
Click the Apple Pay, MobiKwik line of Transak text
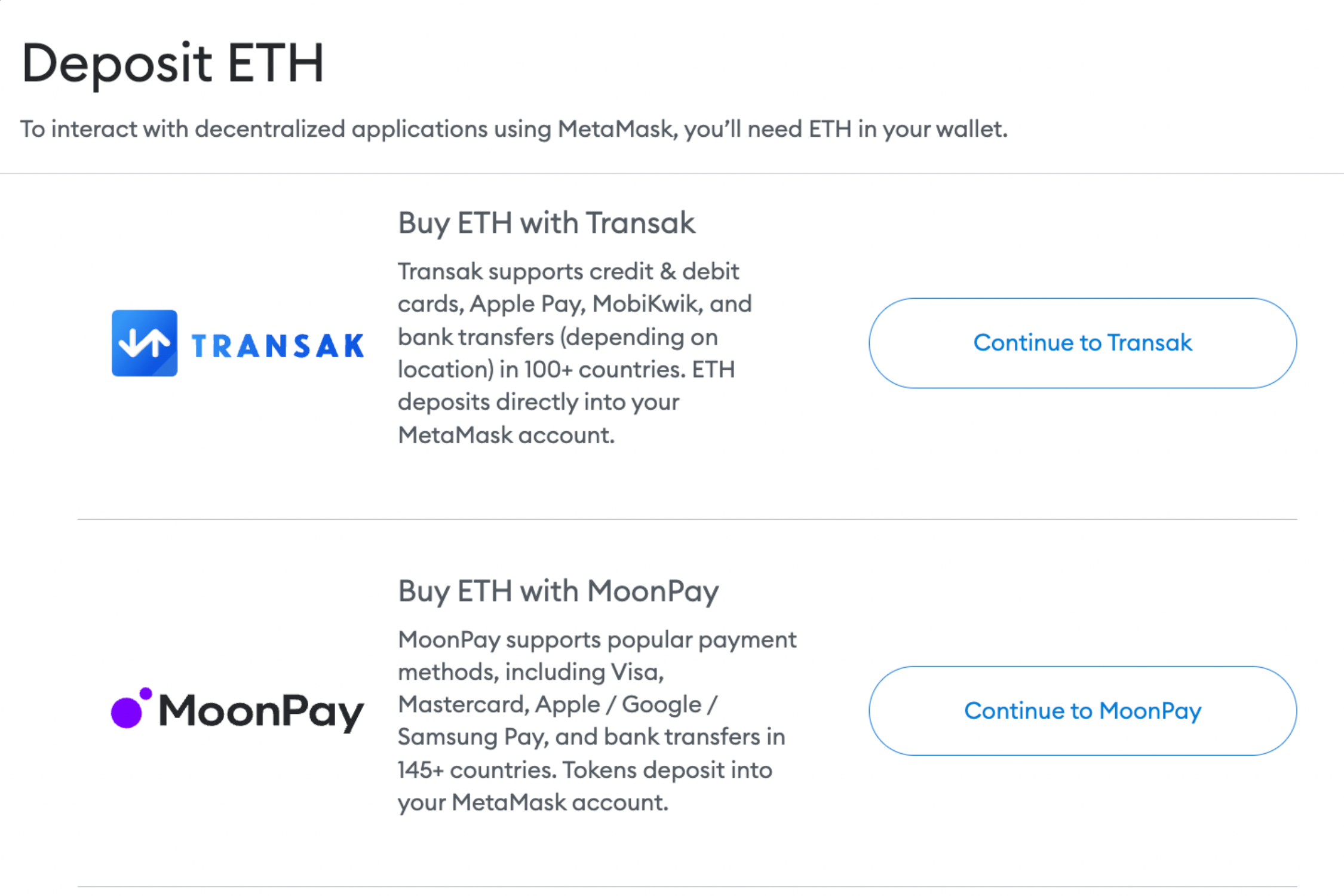pos(575,304)
